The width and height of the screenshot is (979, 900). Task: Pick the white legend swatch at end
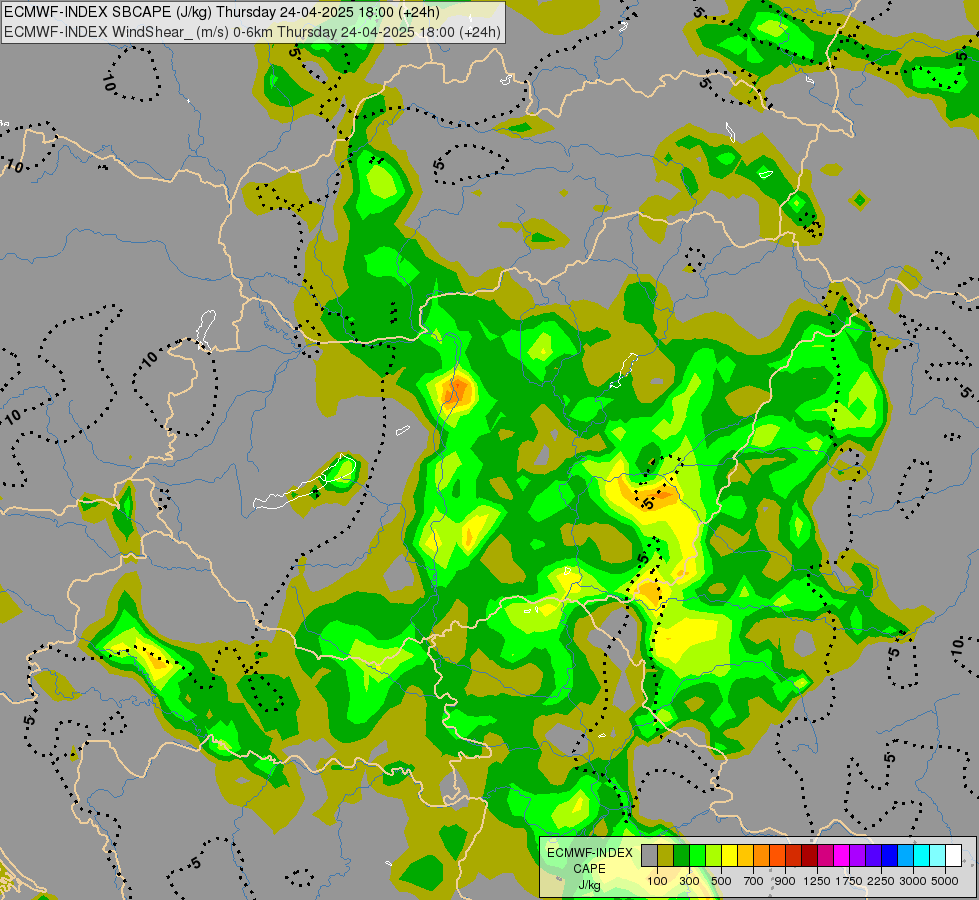click(953, 855)
